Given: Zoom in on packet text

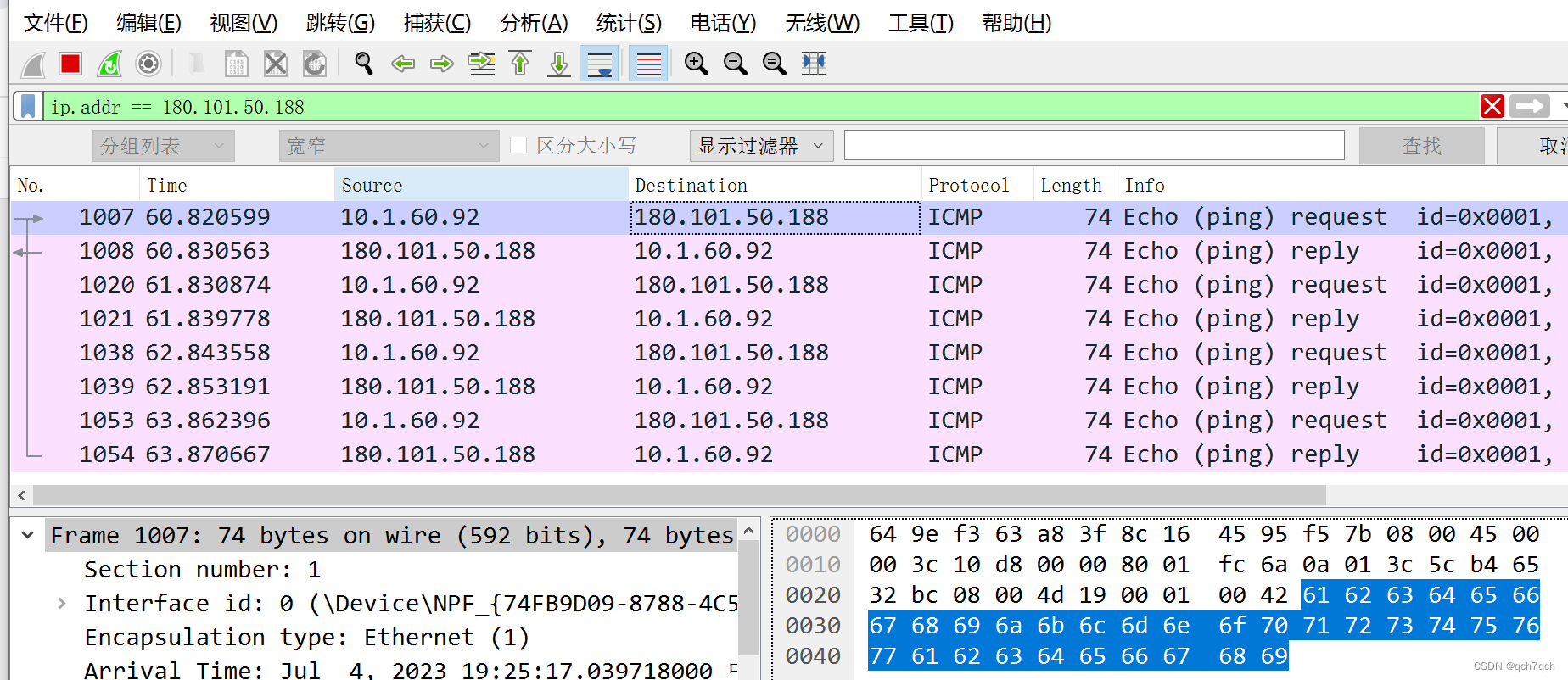Looking at the screenshot, I should (697, 64).
